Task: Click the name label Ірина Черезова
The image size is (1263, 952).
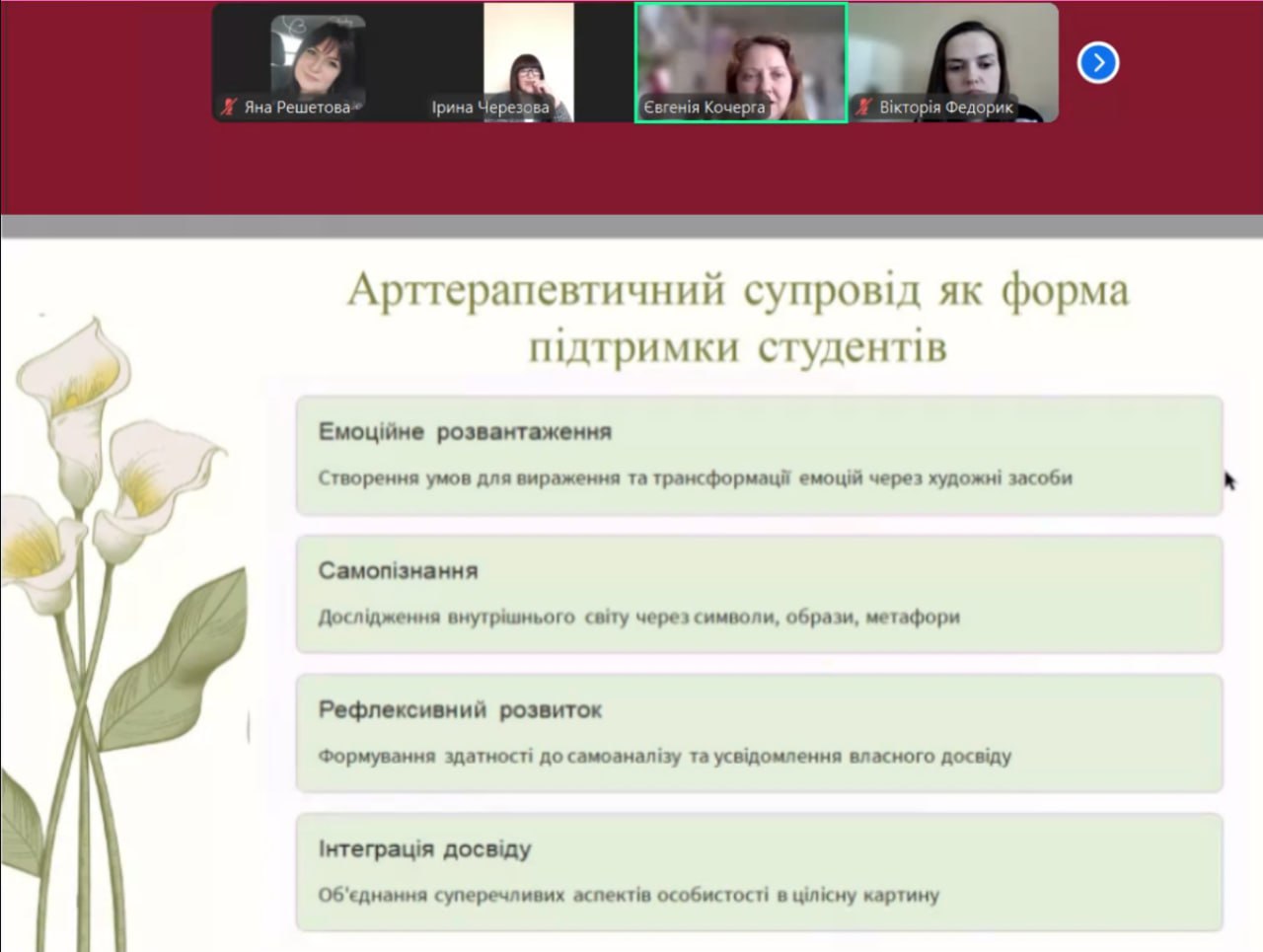Action: click(490, 108)
